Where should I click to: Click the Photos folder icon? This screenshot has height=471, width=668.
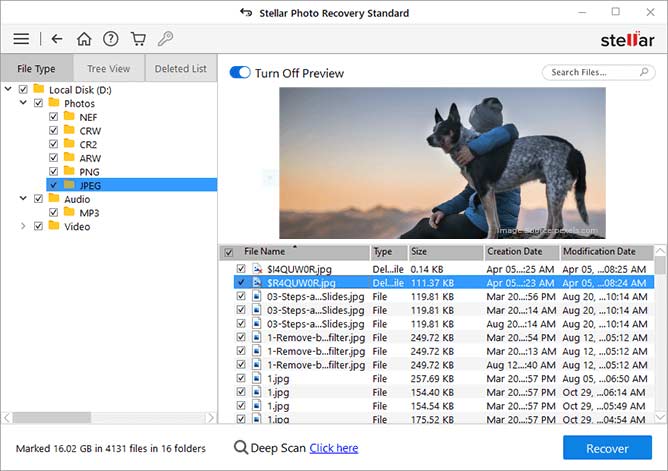(x=54, y=103)
